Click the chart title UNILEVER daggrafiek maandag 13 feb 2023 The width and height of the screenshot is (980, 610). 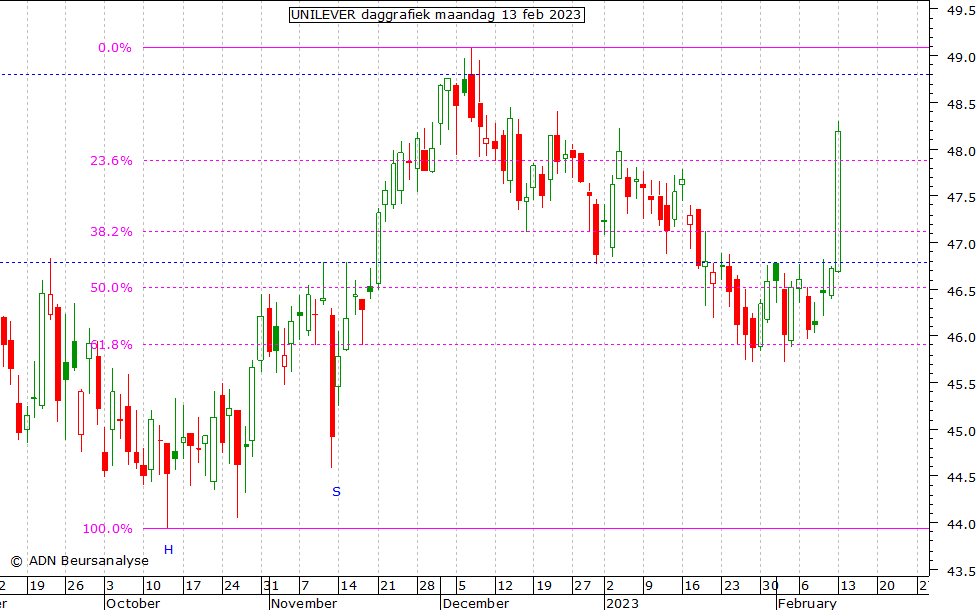(436, 14)
